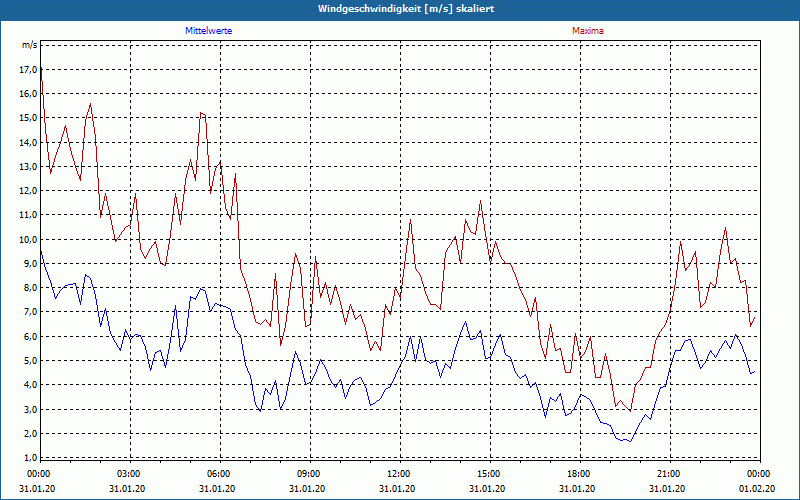The image size is (800, 500).
Task: Click the 31.01.20 date under 21:00
Action: click(x=667, y=488)
